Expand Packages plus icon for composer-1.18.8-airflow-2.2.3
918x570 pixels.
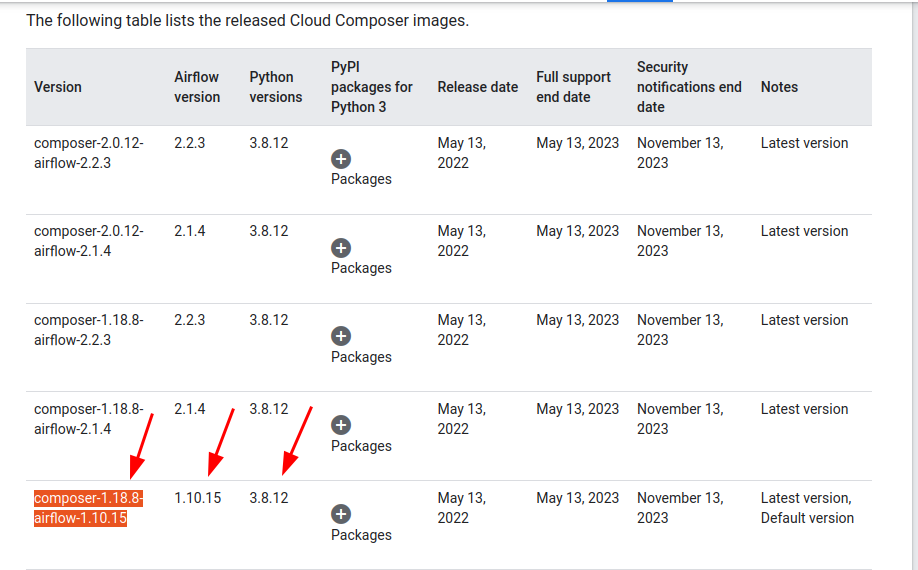(x=341, y=336)
